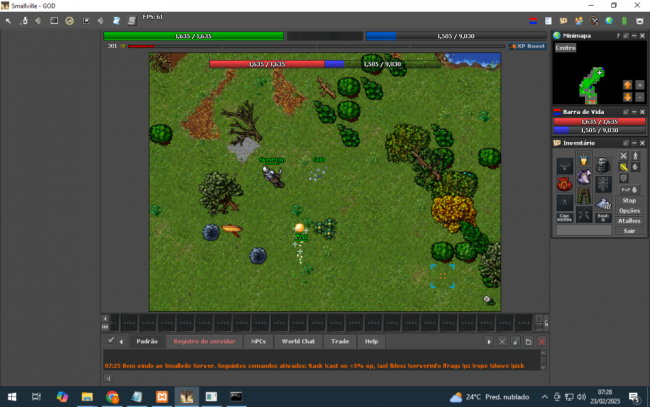
Task: Open Minimapa panel help question mark
Action: 618,36
